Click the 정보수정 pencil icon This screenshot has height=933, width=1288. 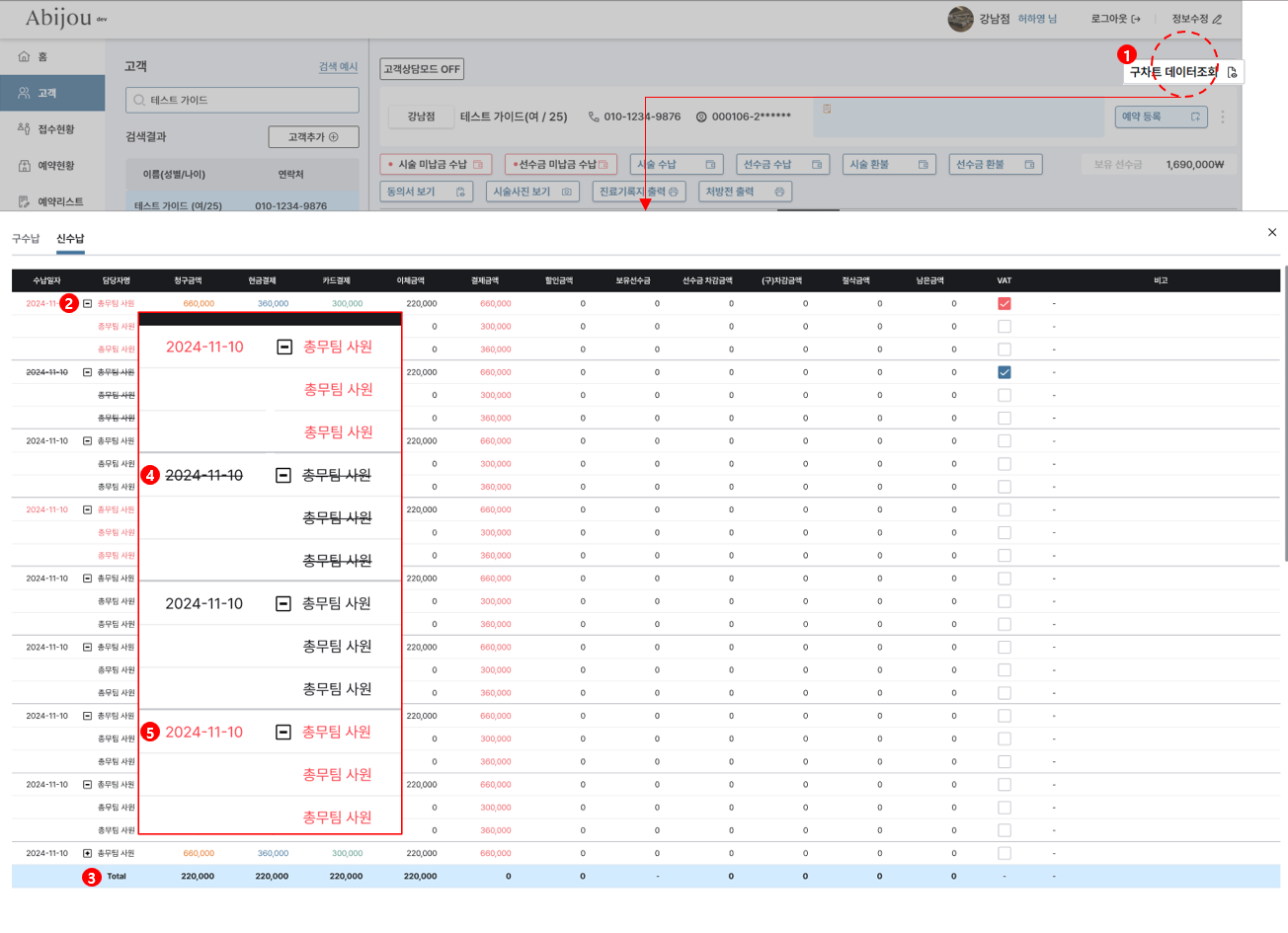point(1217,19)
